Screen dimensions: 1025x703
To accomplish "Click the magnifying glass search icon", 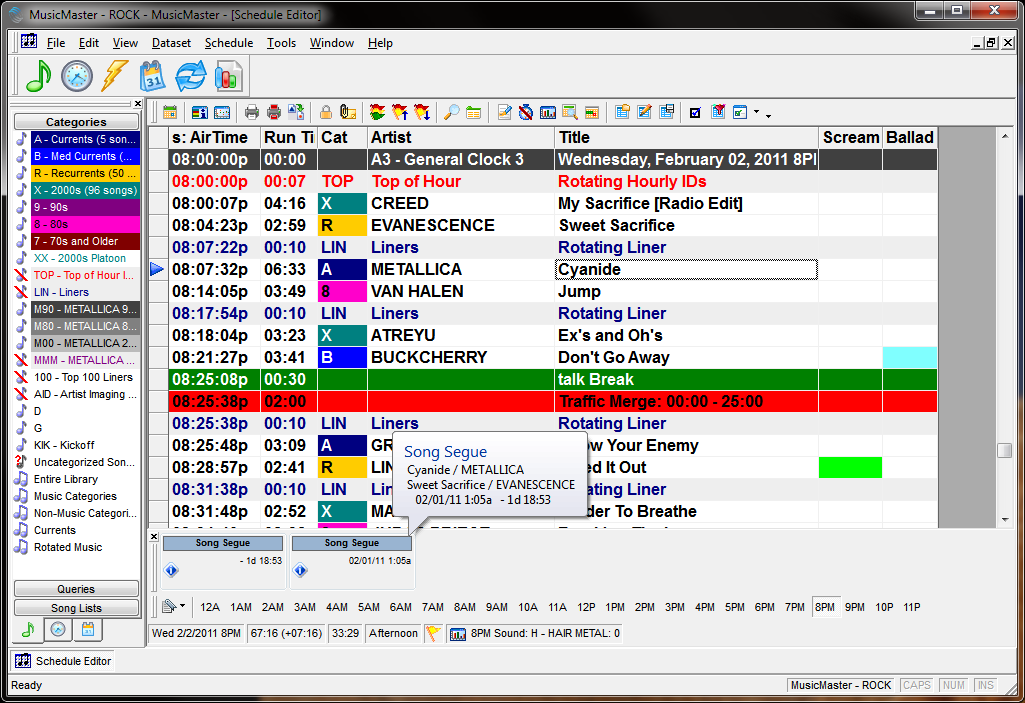I will point(452,112).
